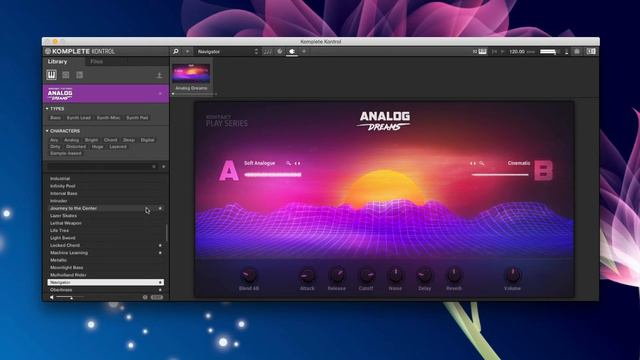Screen dimensions: 640x360
Task: Select the Instruments piano-keys icon
Action: point(51,75)
